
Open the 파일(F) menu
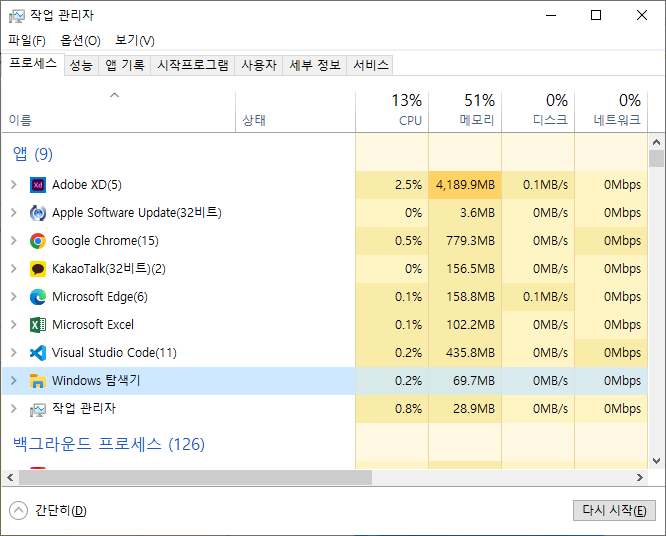(27, 40)
